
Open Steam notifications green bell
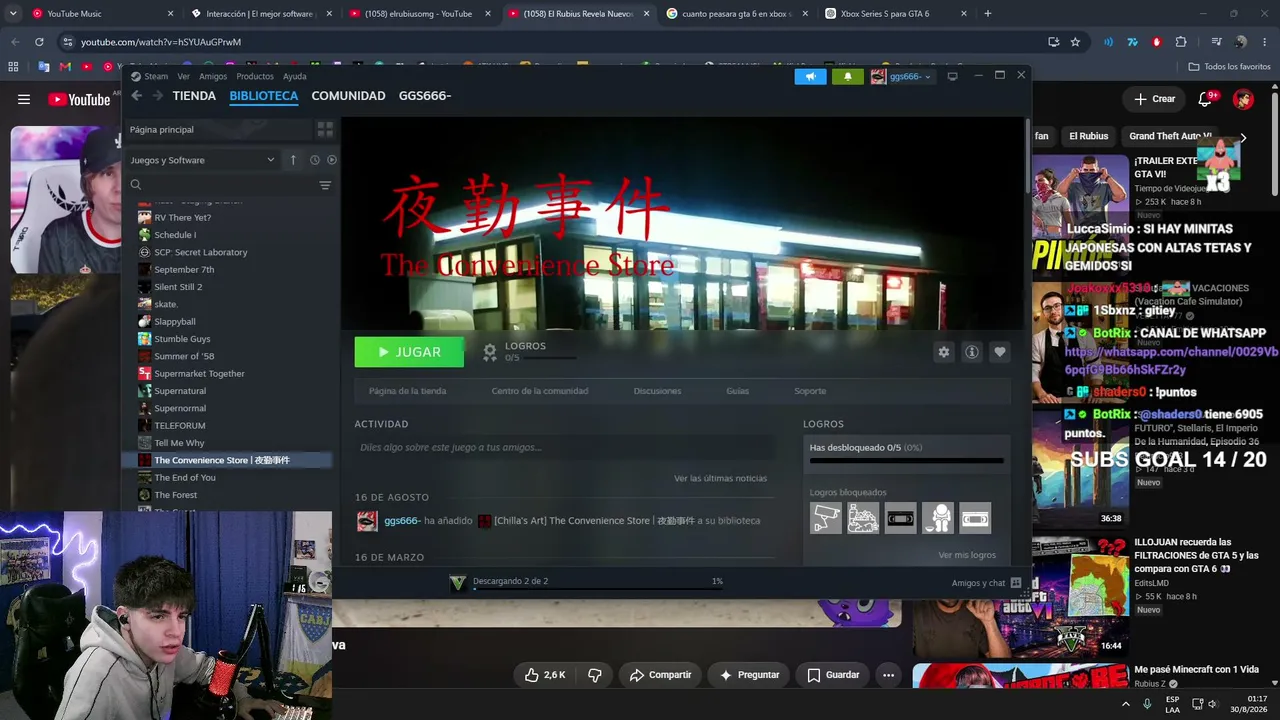click(x=847, y=77)
